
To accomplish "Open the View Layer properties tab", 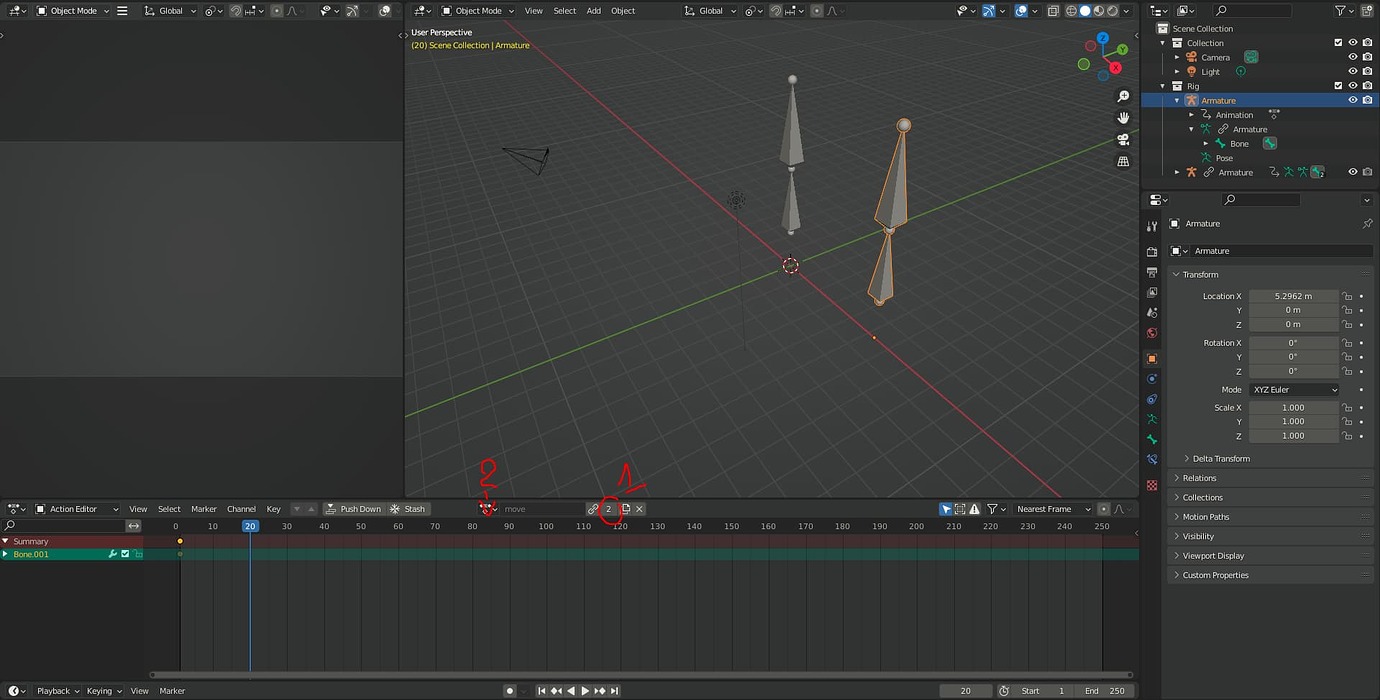I will point(1152,292).
